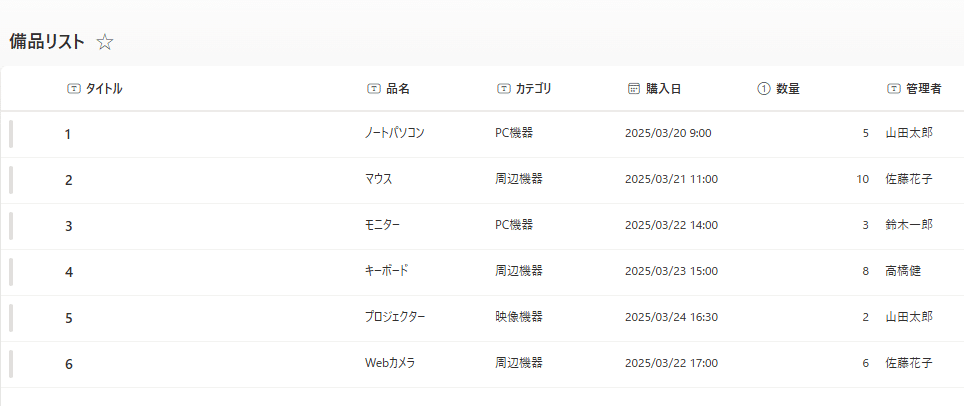The height and width of the screenshot is (406, 964).
Task: Select row 6 using its left edge bar
Action: [x=11, y=364]
